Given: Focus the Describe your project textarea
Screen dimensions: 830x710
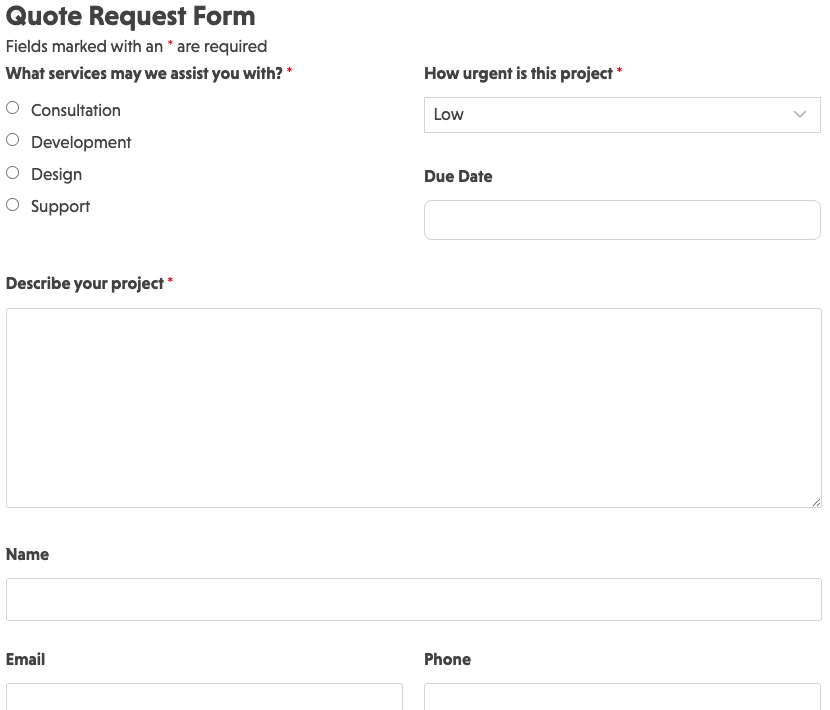Looking at the screenshot, I should pos(413,407).
